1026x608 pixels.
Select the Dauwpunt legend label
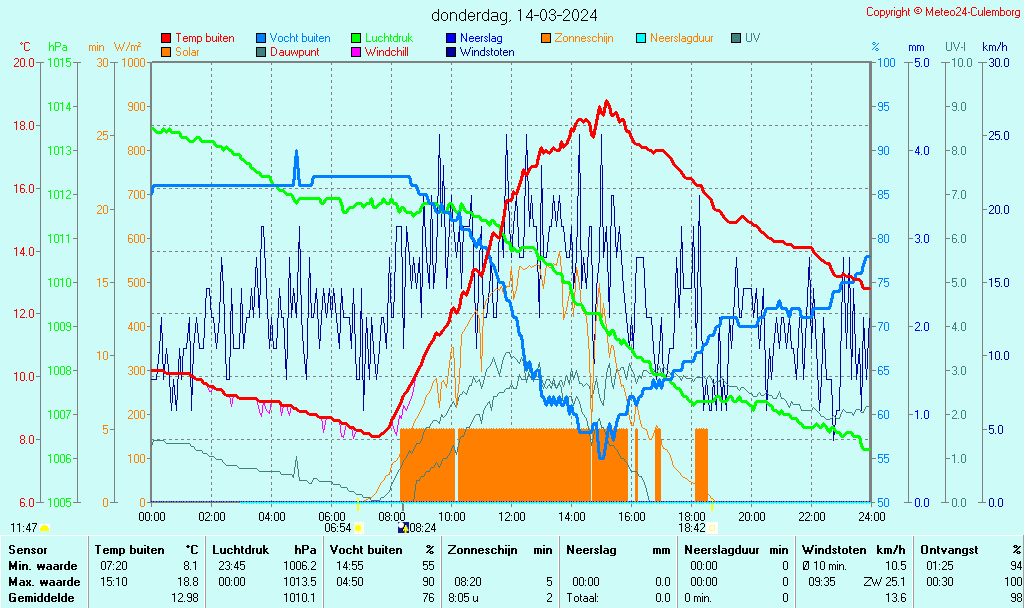click(x=294, y=52)
